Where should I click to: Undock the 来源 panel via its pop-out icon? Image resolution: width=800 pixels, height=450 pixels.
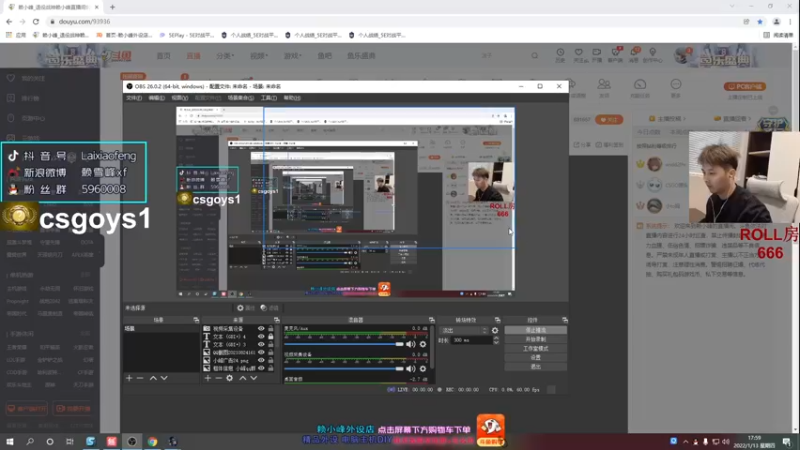click(277, 320)
